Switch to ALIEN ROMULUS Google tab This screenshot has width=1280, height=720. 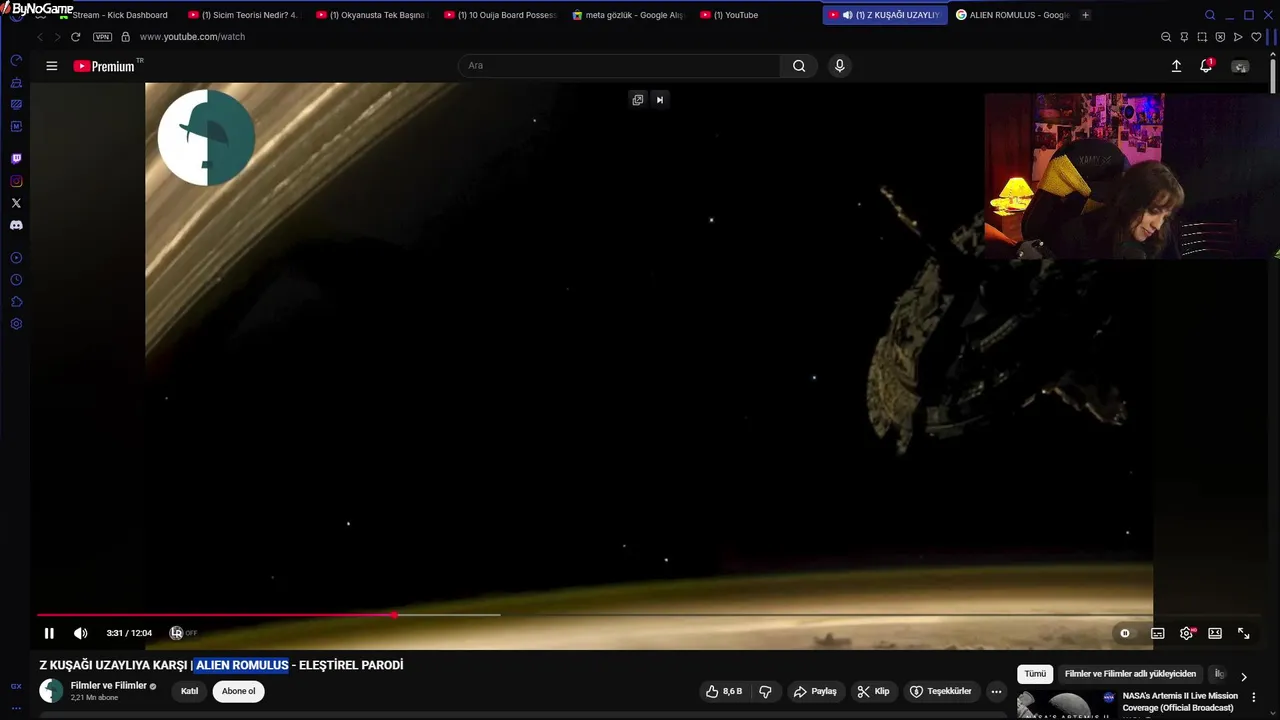tap(1012, 15)
